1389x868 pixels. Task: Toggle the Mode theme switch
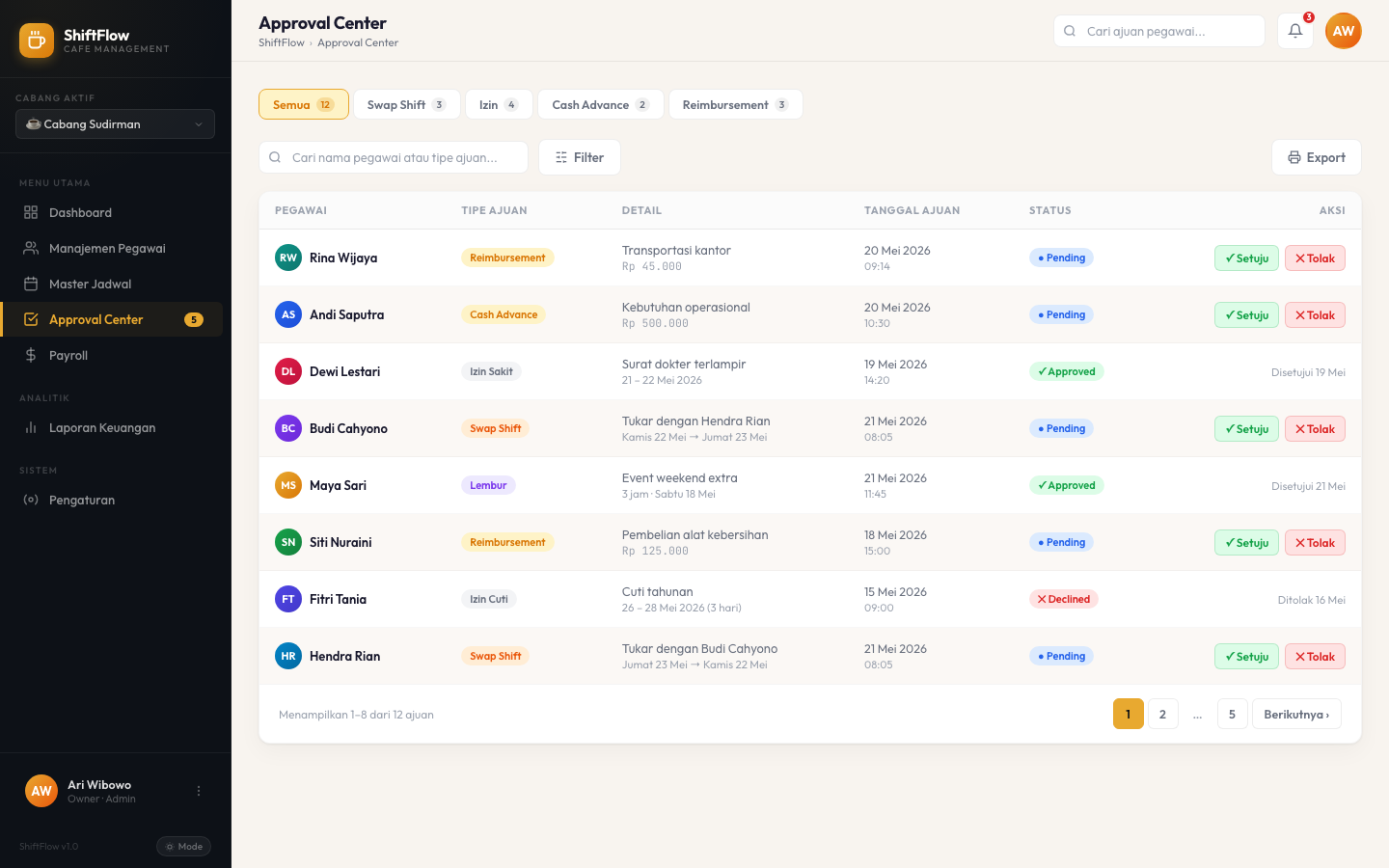(x=183, y=847)
